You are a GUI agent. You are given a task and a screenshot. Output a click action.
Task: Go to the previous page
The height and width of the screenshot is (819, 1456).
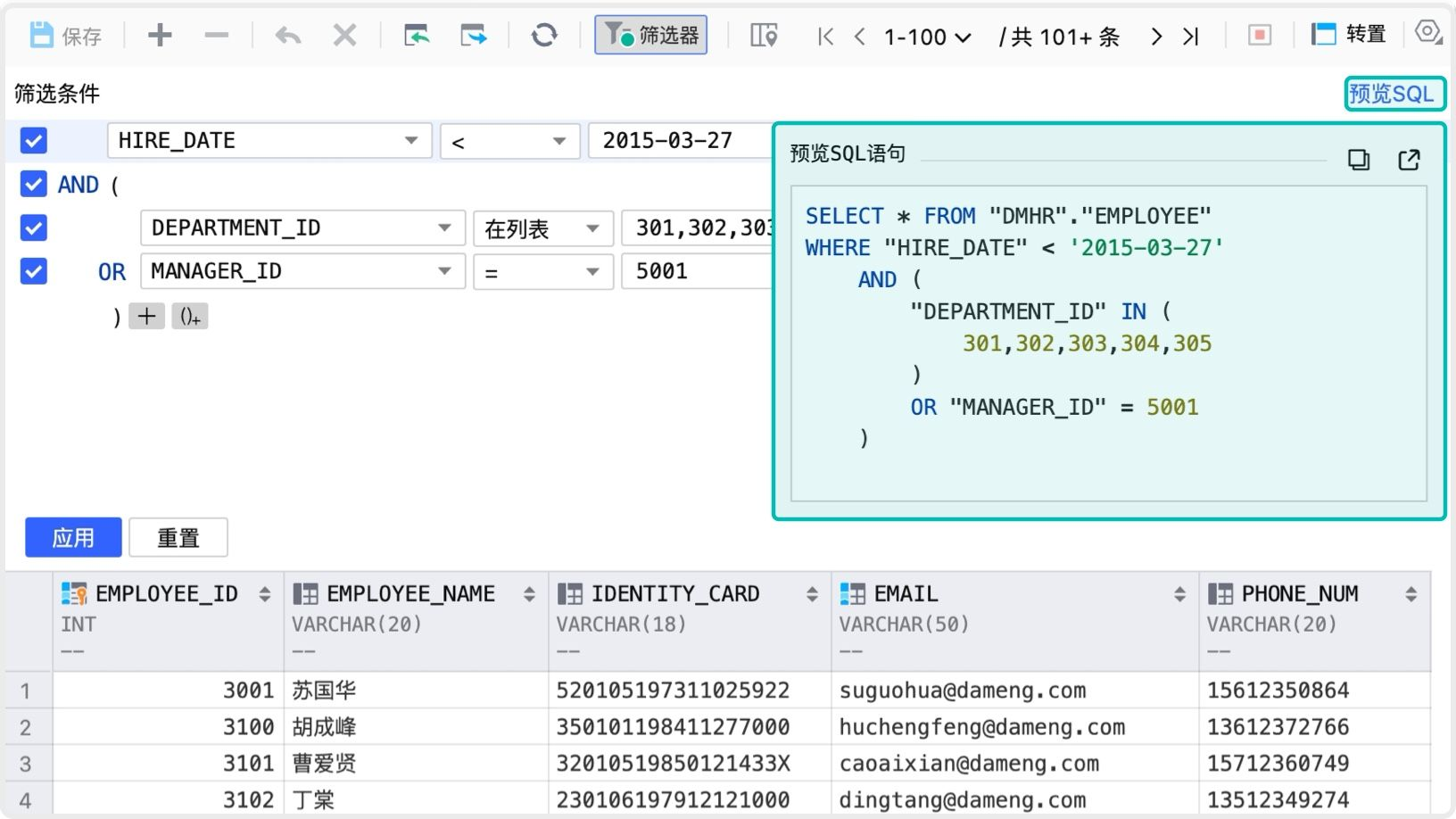point(859,37)
